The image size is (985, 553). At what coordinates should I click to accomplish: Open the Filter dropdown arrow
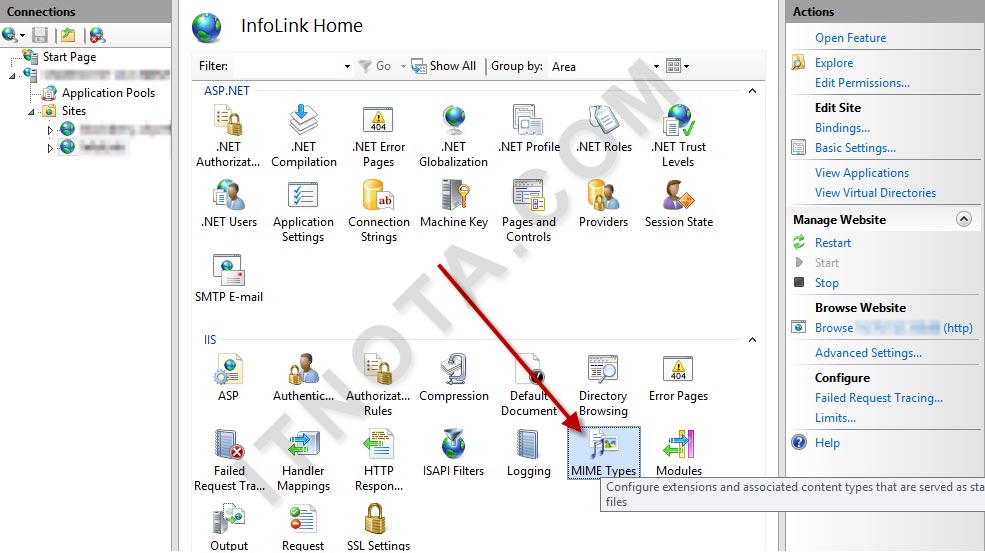(x=347, y=67)
